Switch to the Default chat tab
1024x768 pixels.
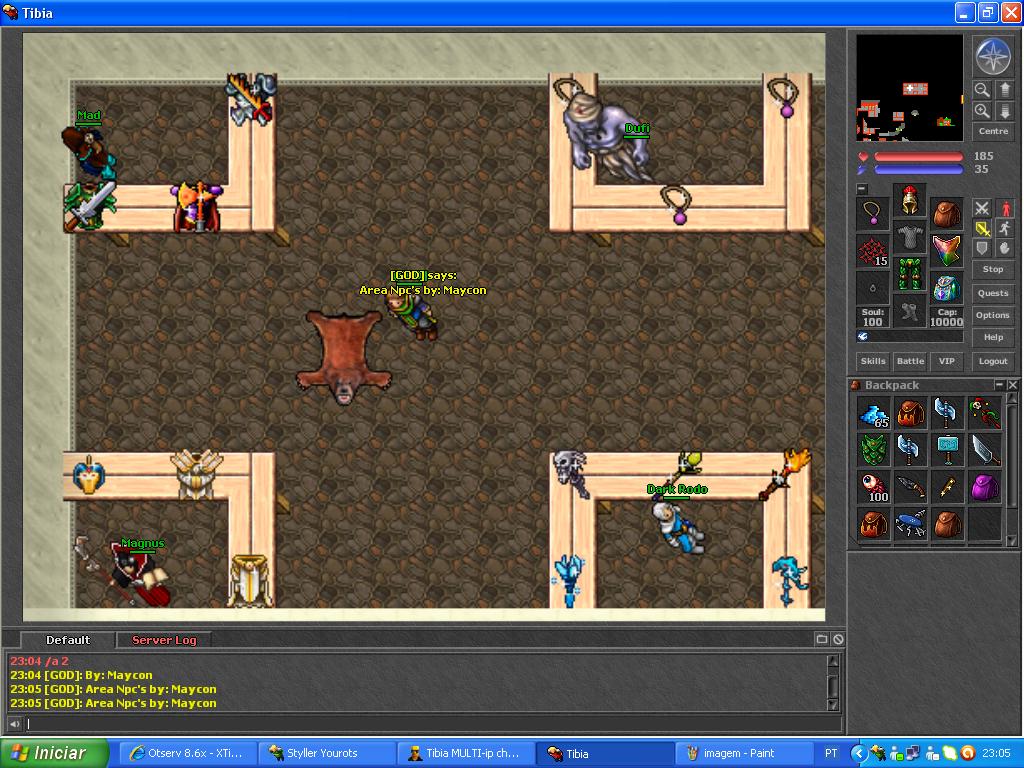pyautogui.click(x=68, y=640)
